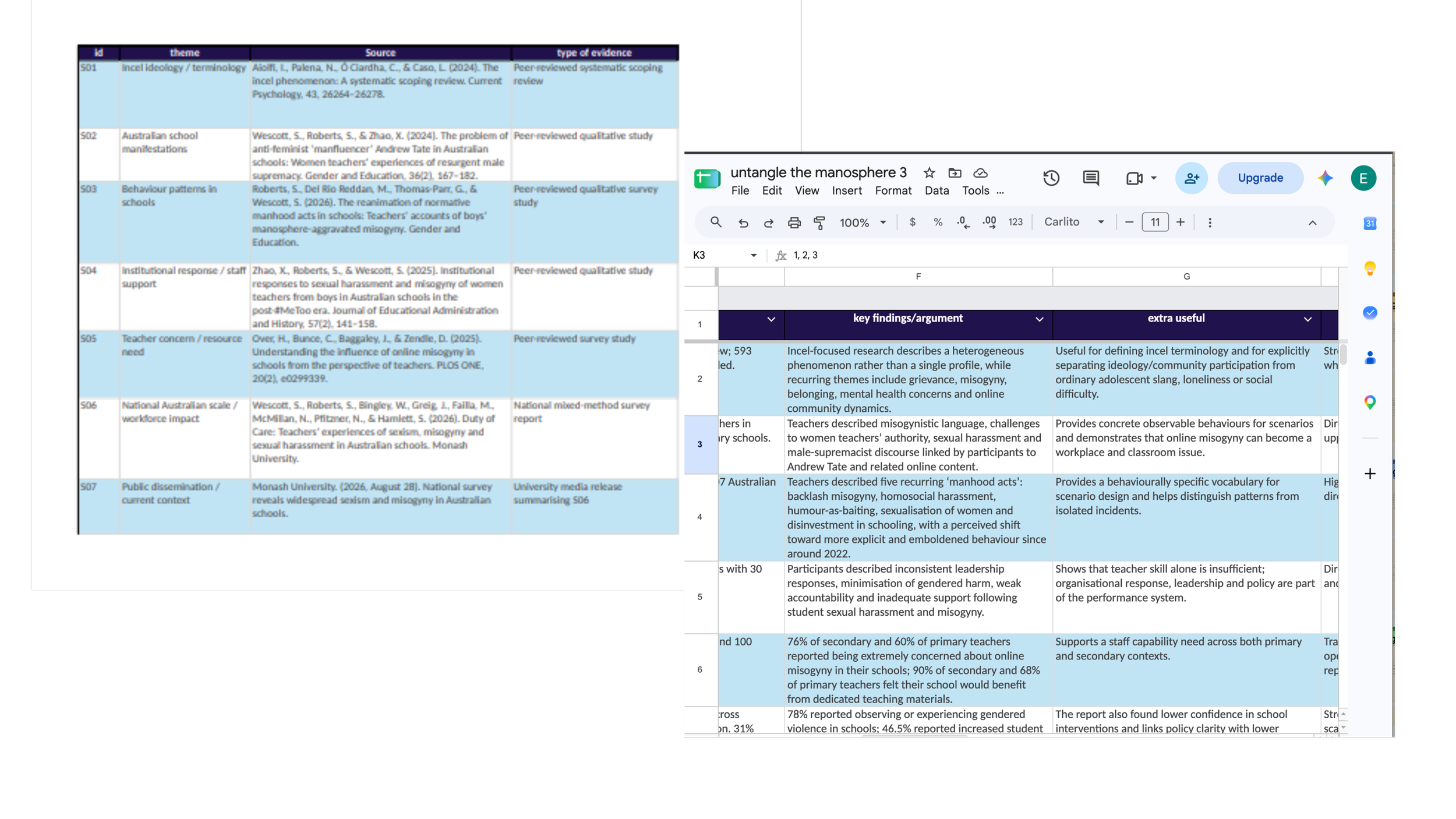Click the share add-person button

tap(1192, 178)
